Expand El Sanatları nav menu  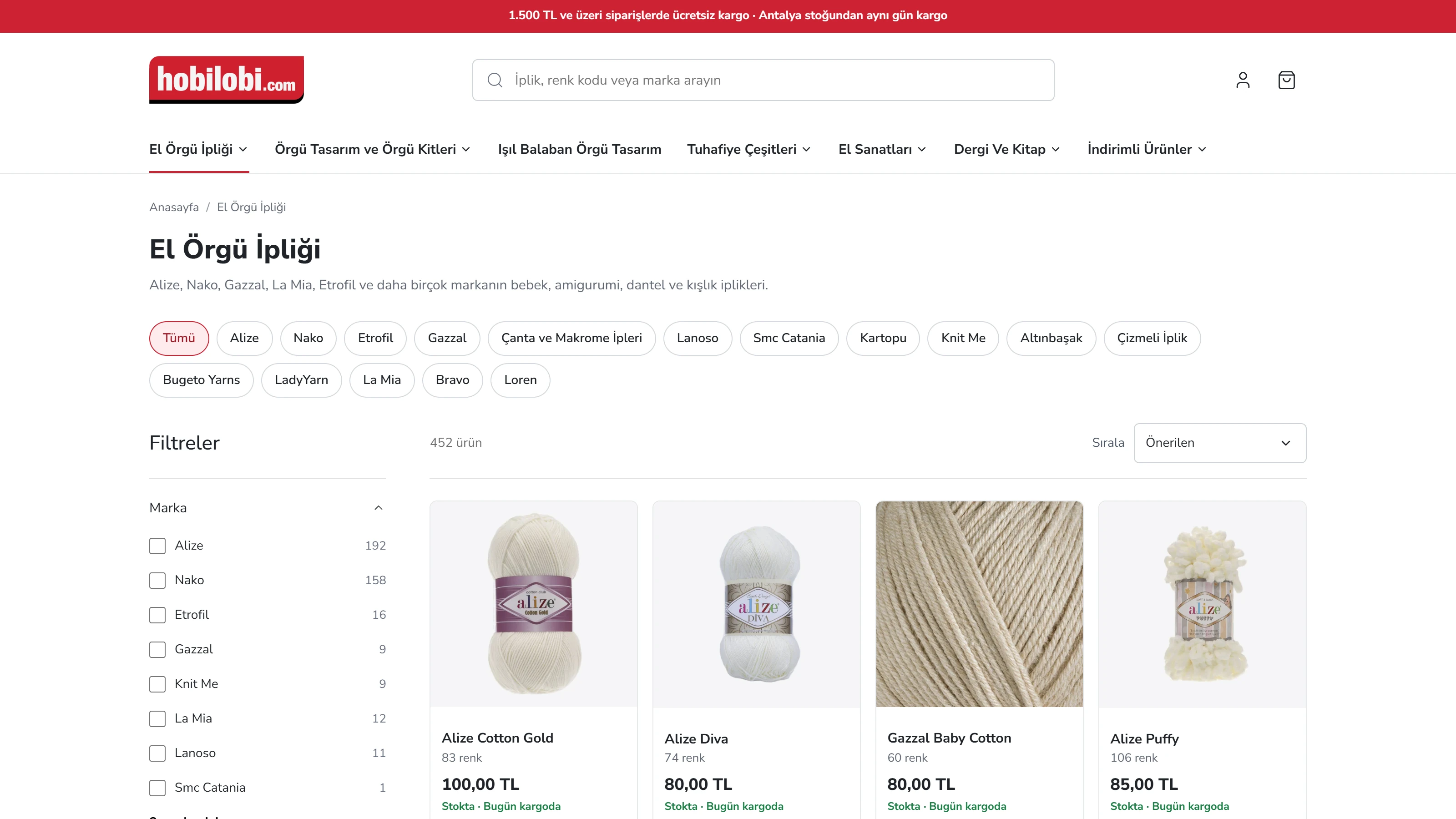pos(882,149)
